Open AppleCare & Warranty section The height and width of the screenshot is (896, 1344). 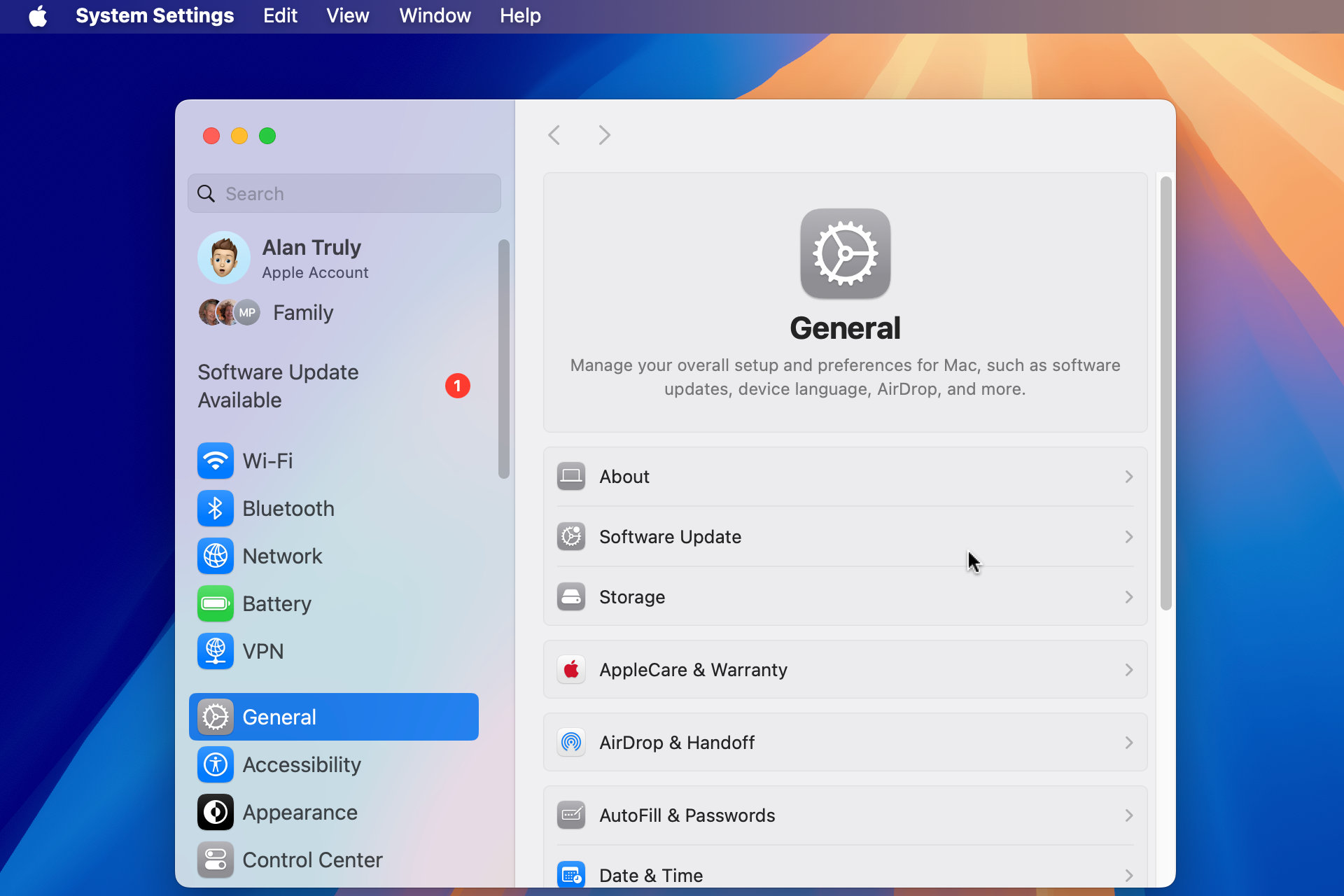(x=845, y=670)
